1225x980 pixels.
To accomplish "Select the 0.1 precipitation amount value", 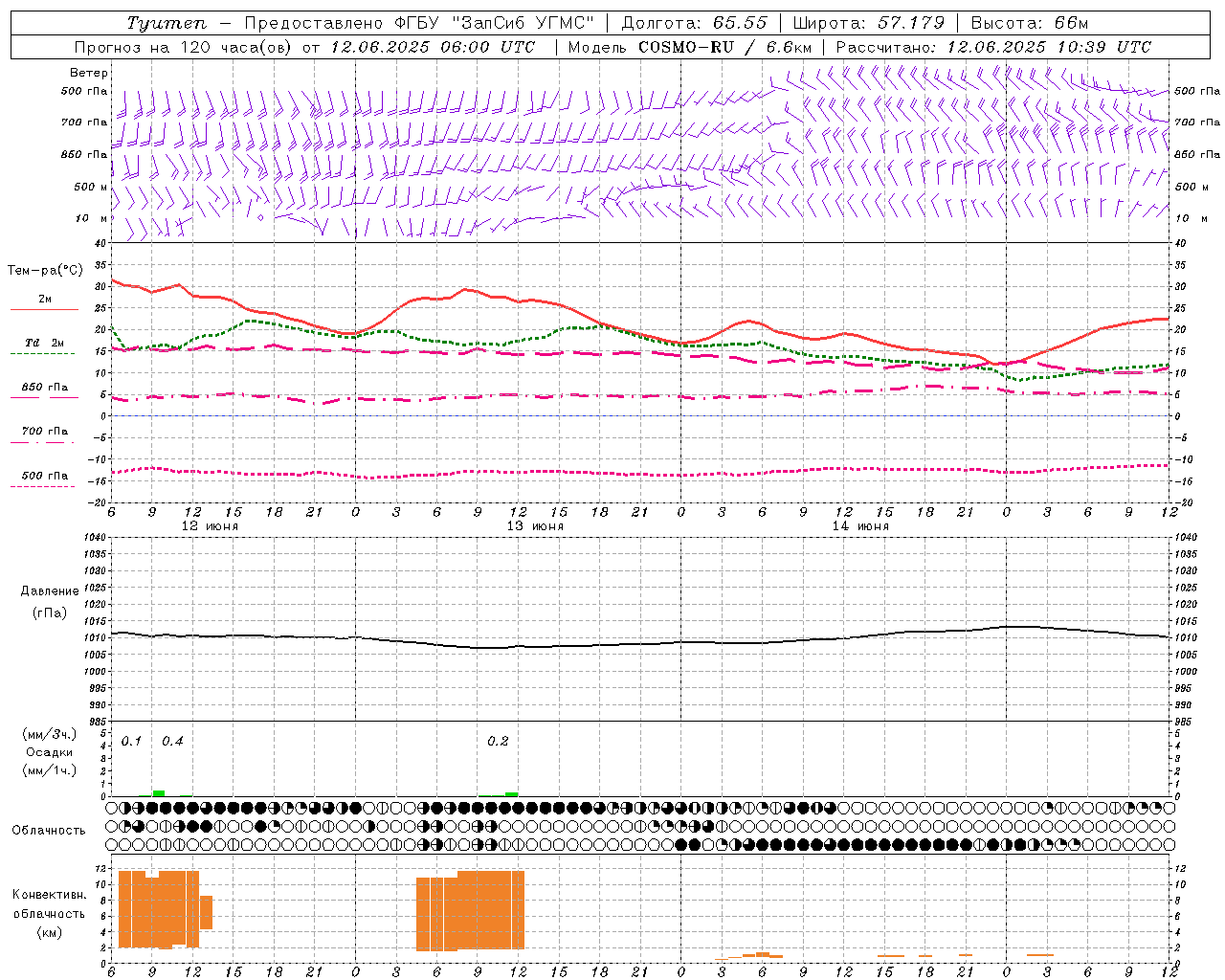I will point(131,742).
